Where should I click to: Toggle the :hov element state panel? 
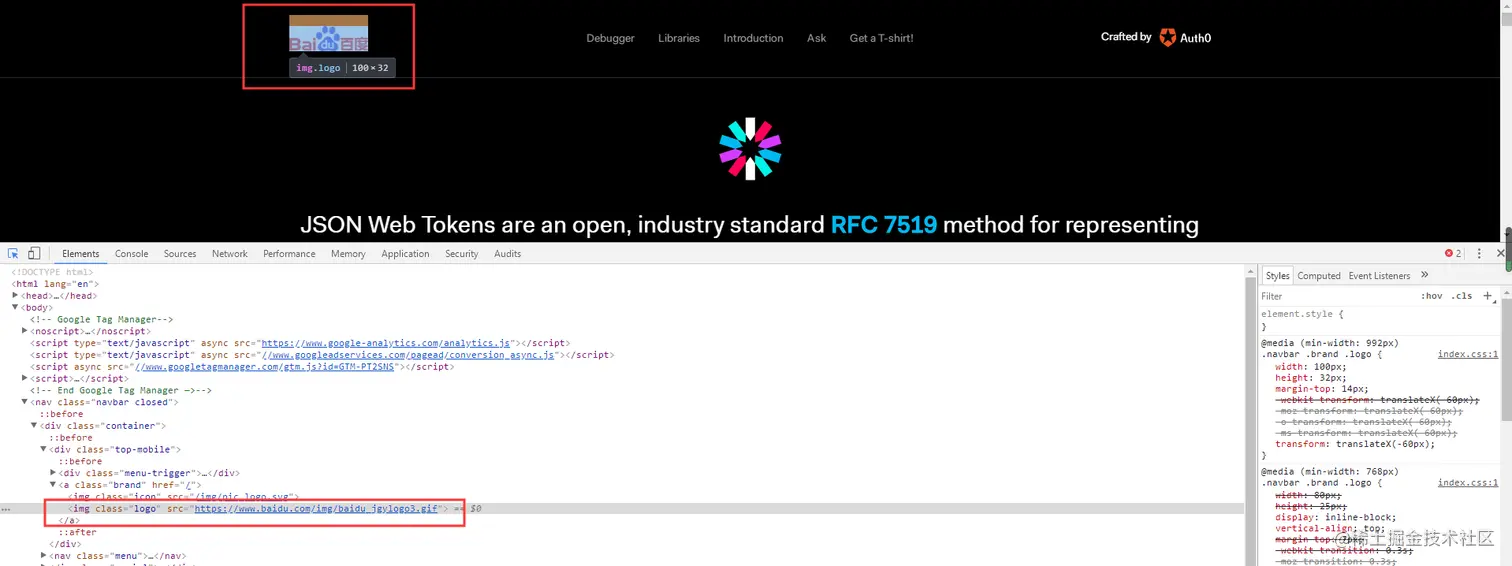coord(1432,296)
